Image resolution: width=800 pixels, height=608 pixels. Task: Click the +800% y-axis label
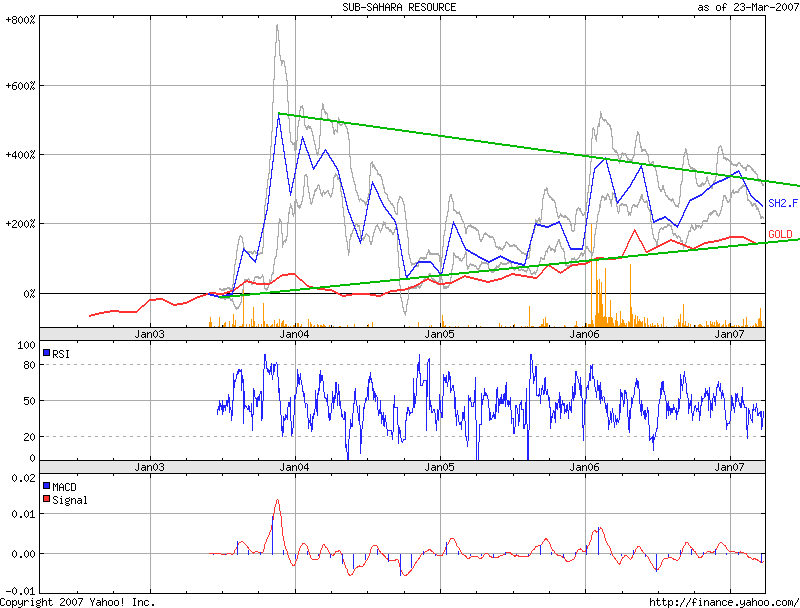coord(20,19)
